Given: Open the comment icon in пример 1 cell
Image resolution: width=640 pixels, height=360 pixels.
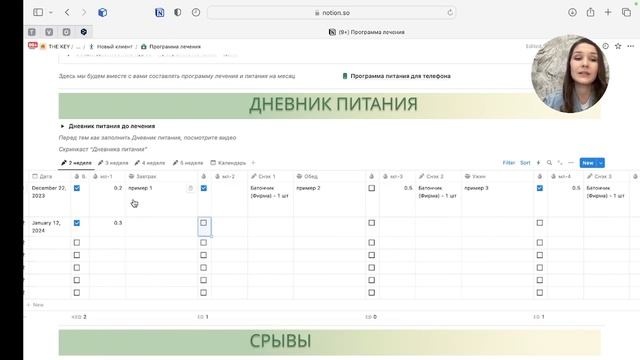Looking at the screenshot, I should click(190, 188).
